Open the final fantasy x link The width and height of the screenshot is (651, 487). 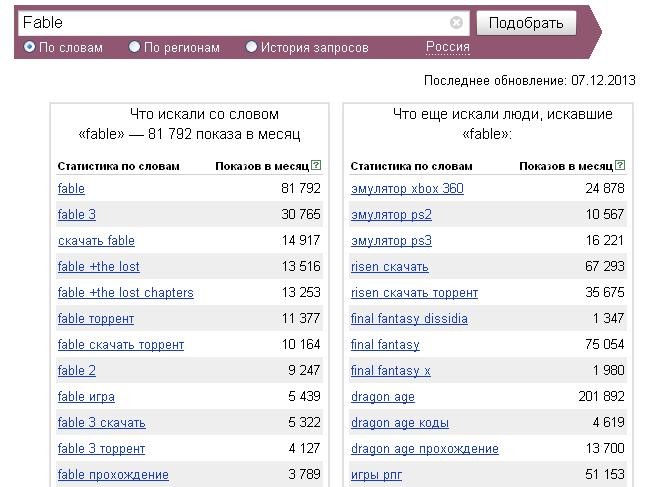coord(391,370)
